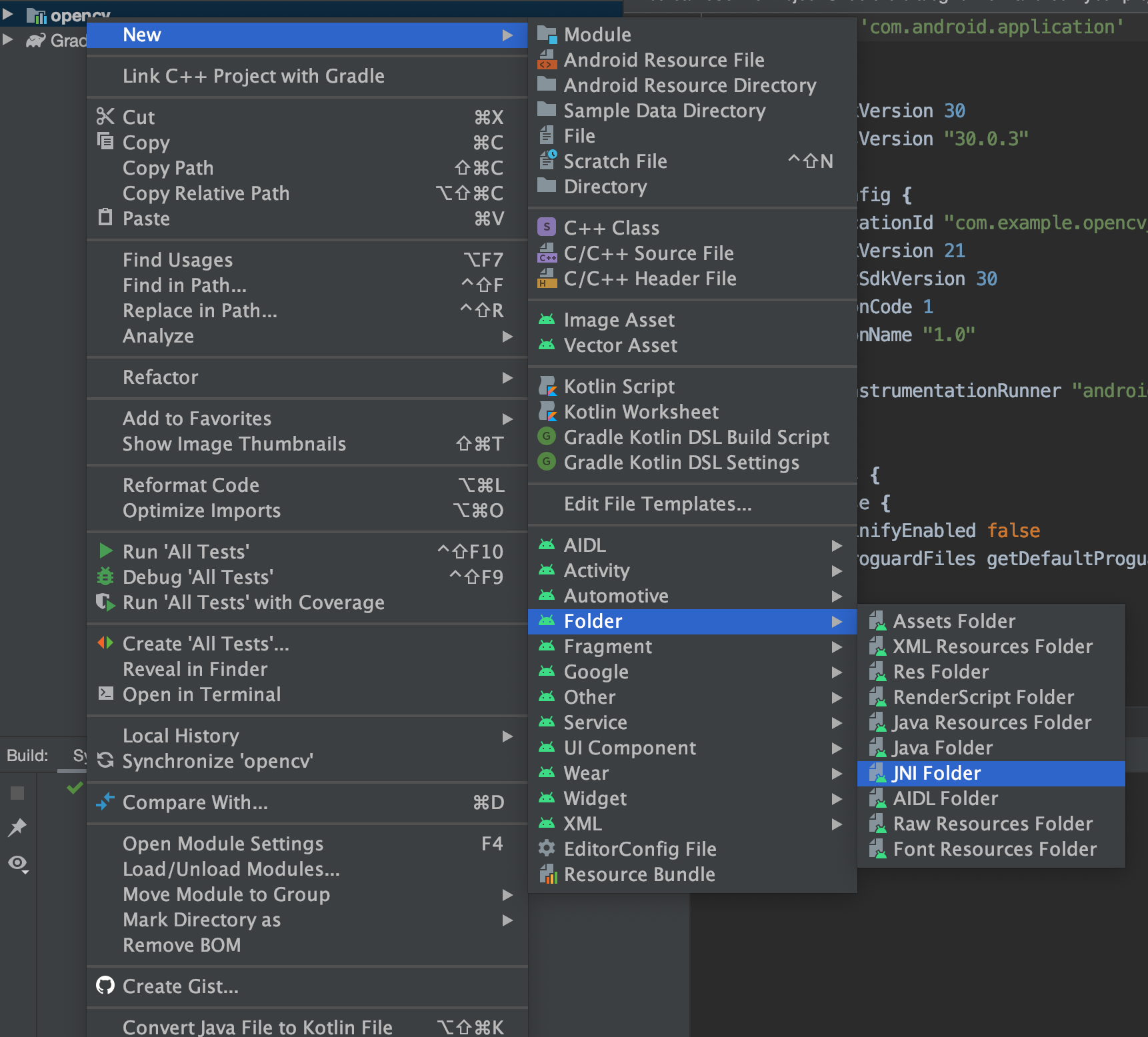Open the Refactor submenu

click(x=307, y=377)
